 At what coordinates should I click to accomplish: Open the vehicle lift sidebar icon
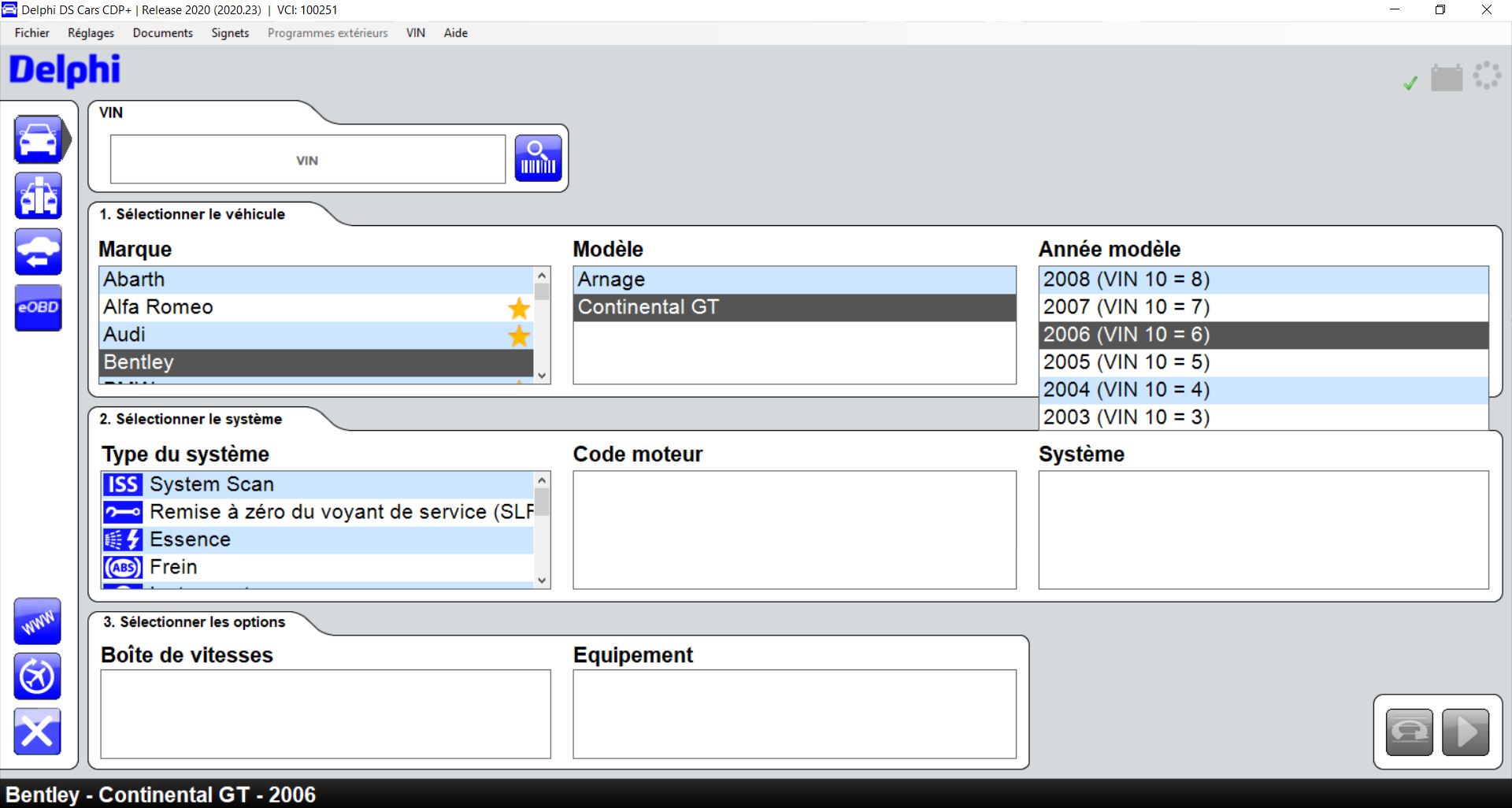coord(38,195)
